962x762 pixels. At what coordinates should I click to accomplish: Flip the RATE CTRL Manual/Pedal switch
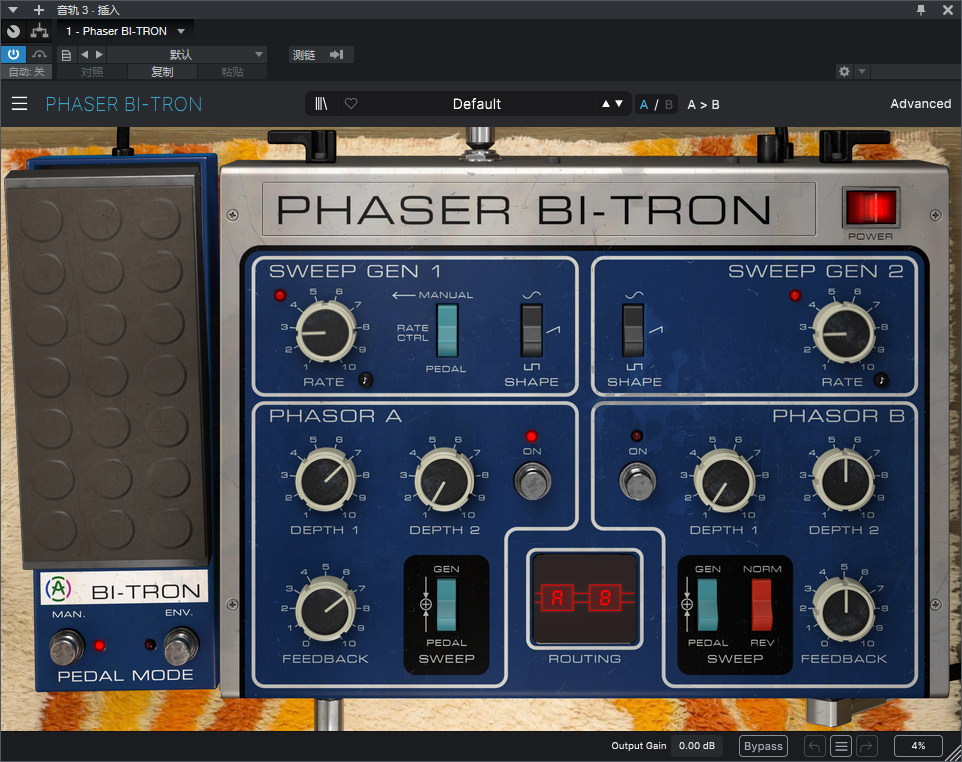[447, 331]
